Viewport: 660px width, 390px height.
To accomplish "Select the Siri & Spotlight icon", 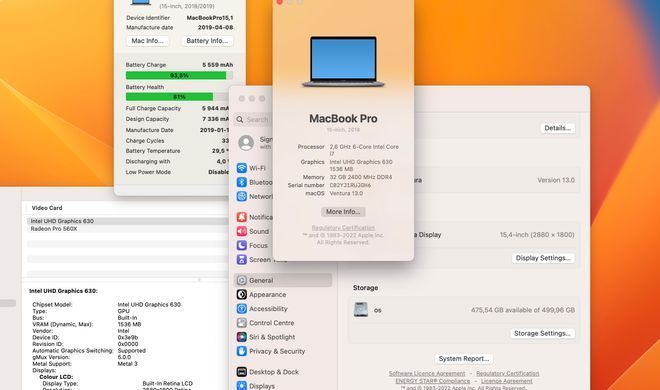I will click(242, 337).
